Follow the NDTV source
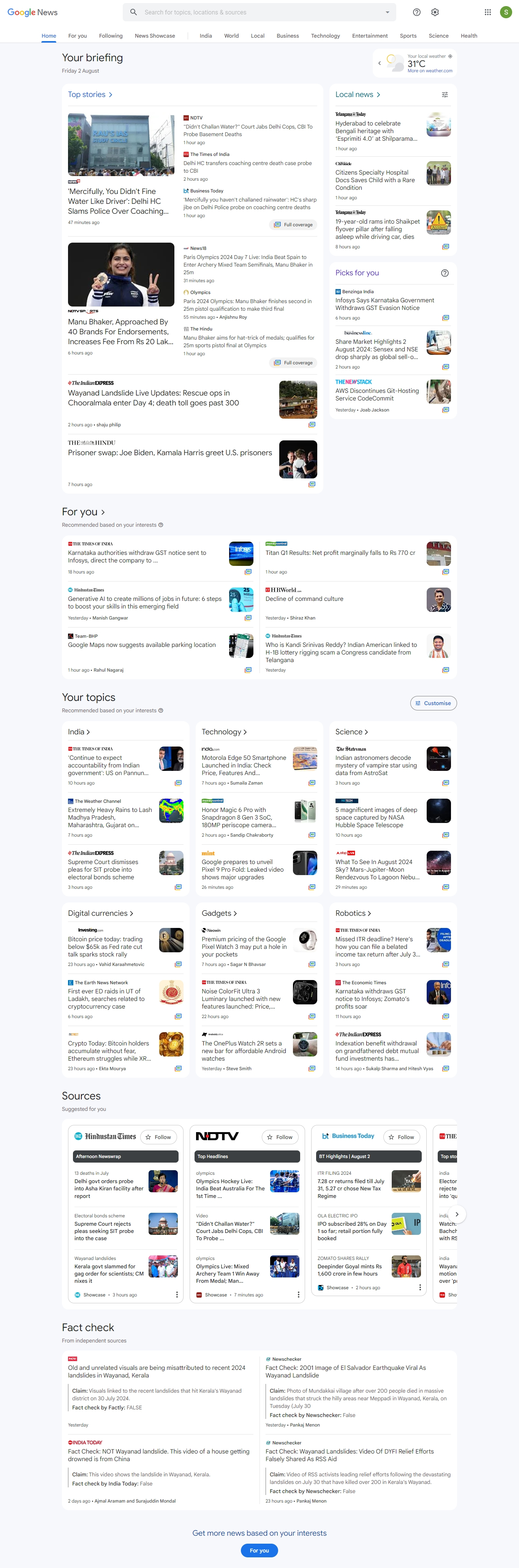The height and width of the screenshot is (1568, 519). (280, 1137)
